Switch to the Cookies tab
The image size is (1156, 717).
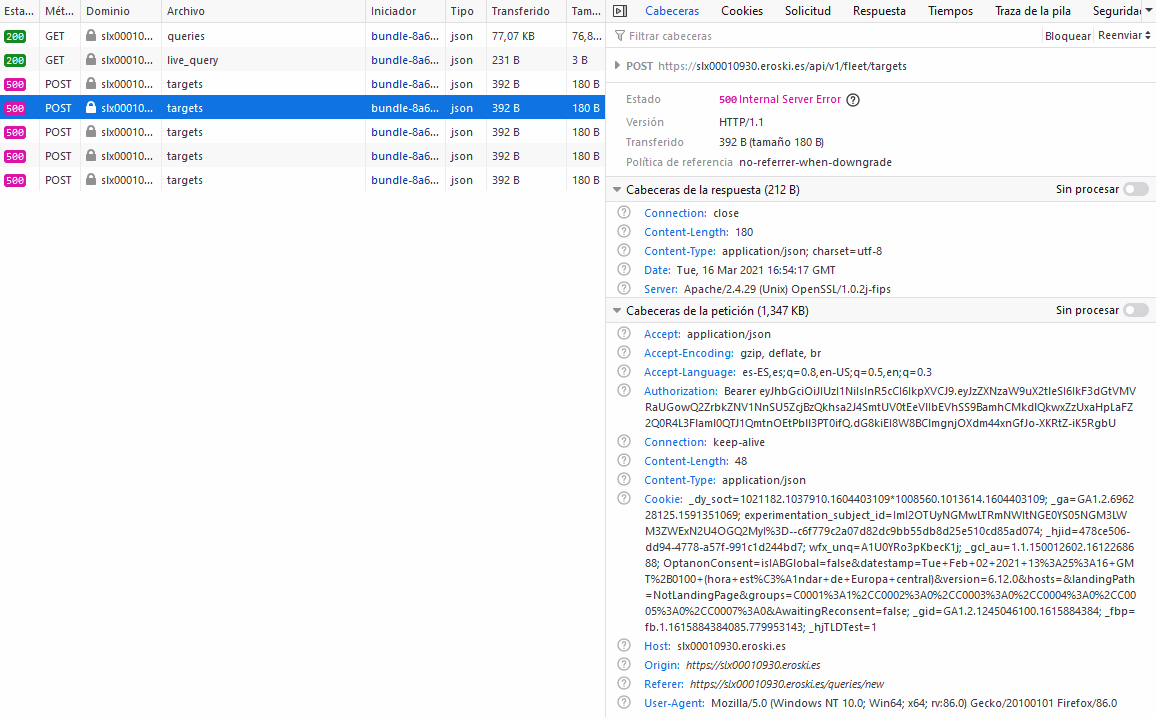click(742, 11)
